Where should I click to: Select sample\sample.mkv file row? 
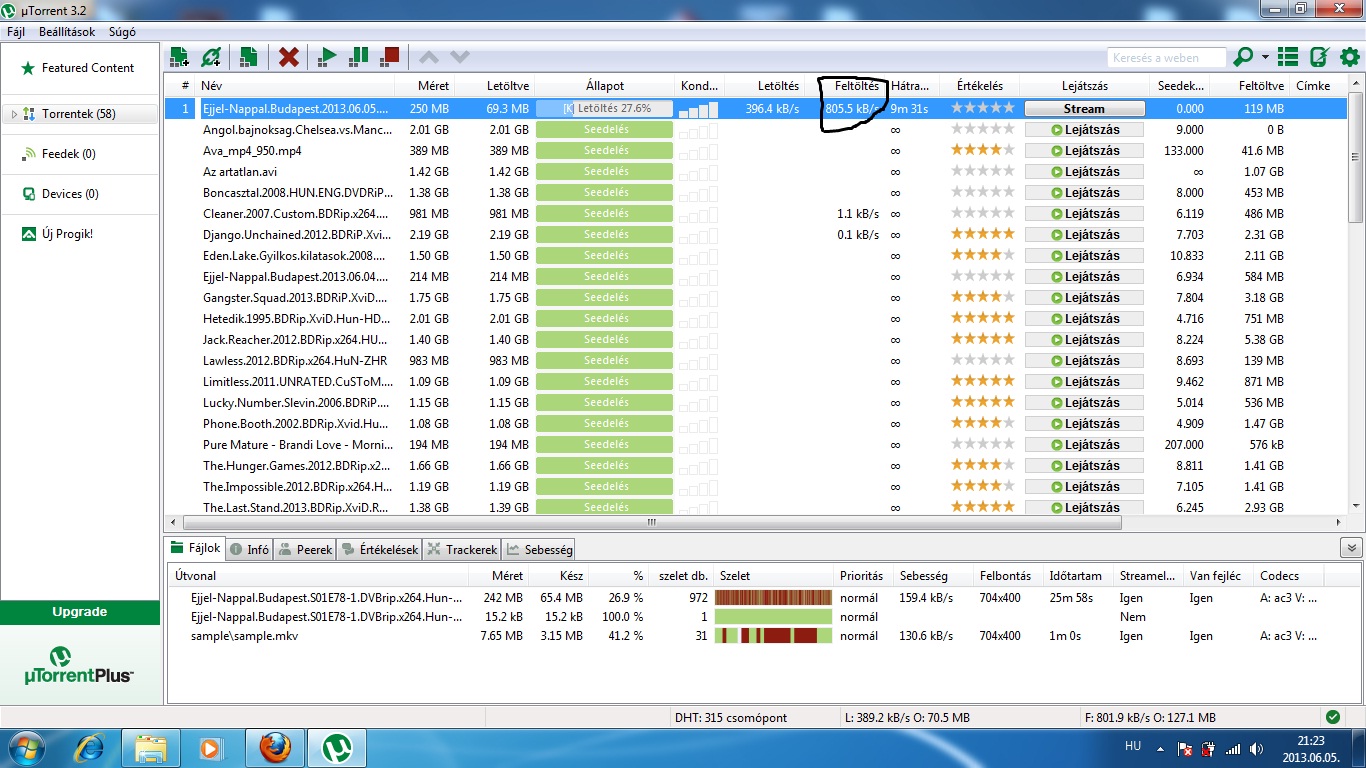pos(765,636)
